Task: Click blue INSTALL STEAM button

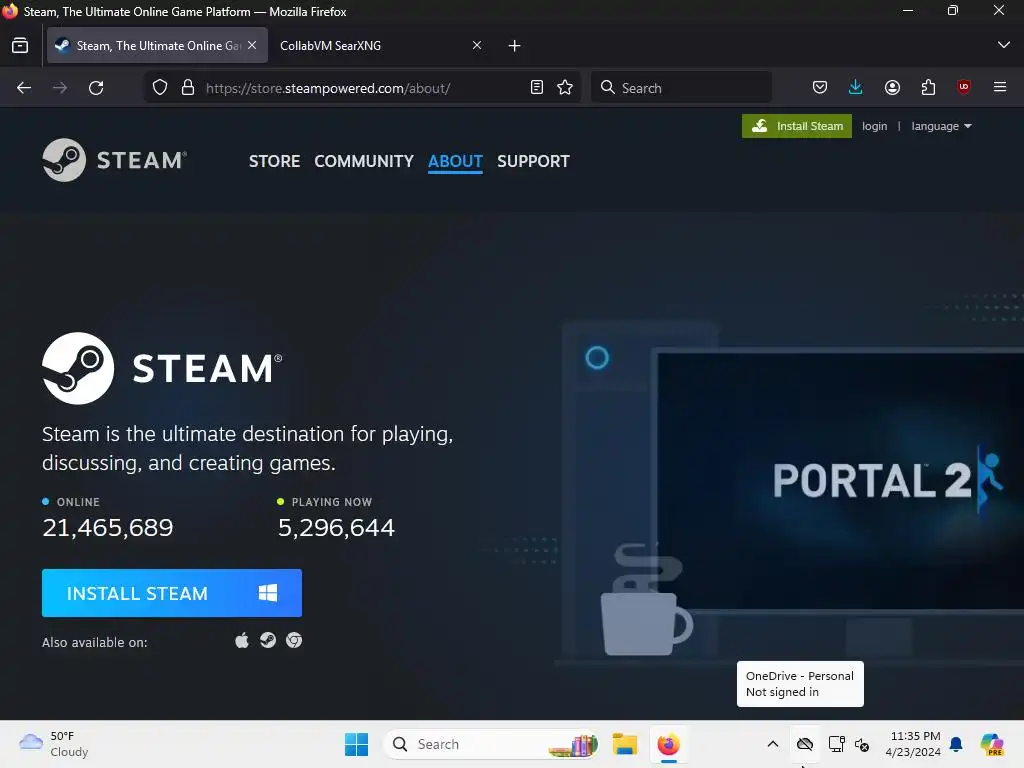Action: [172, 593]
